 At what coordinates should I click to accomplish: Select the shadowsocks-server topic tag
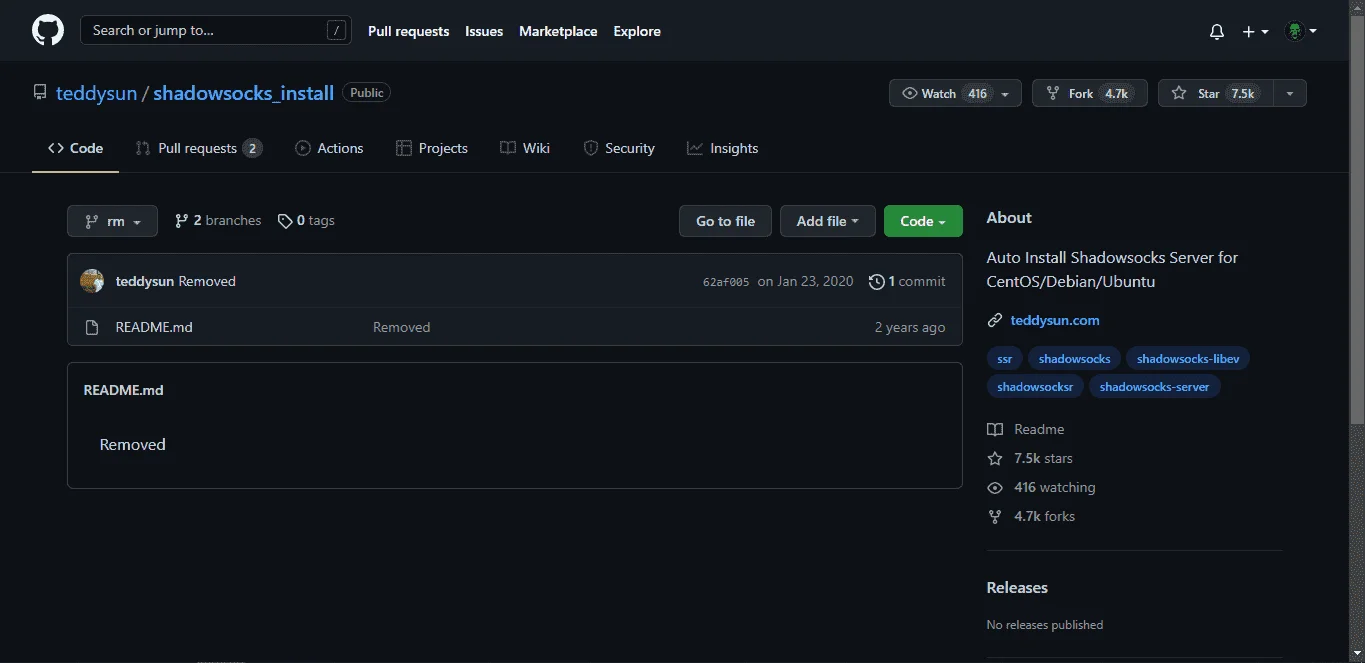[1155, 387]
